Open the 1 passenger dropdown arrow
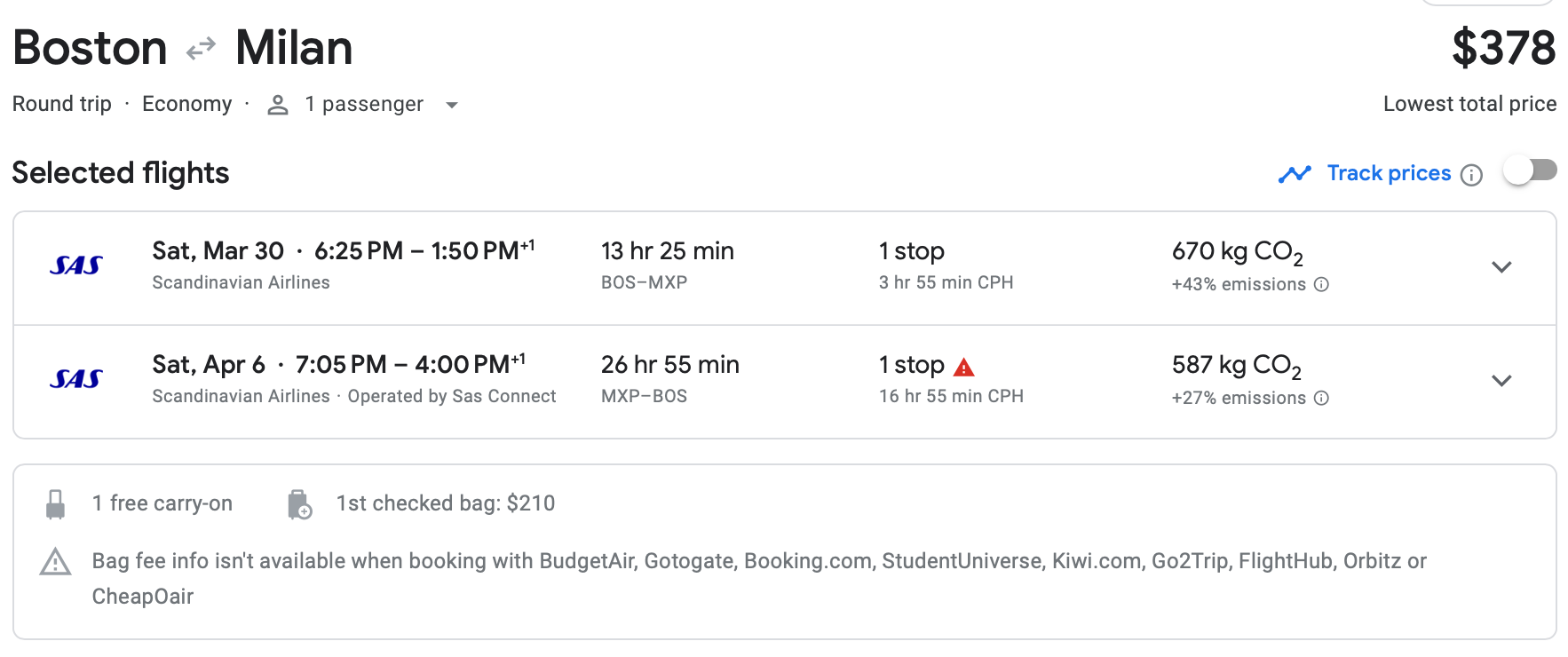 click(x=452, y=105)
